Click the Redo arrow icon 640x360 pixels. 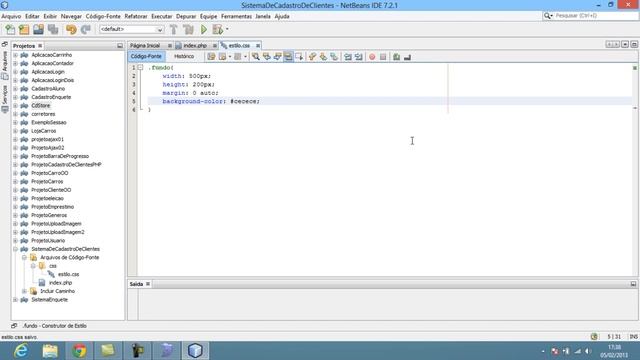(85, 29)
